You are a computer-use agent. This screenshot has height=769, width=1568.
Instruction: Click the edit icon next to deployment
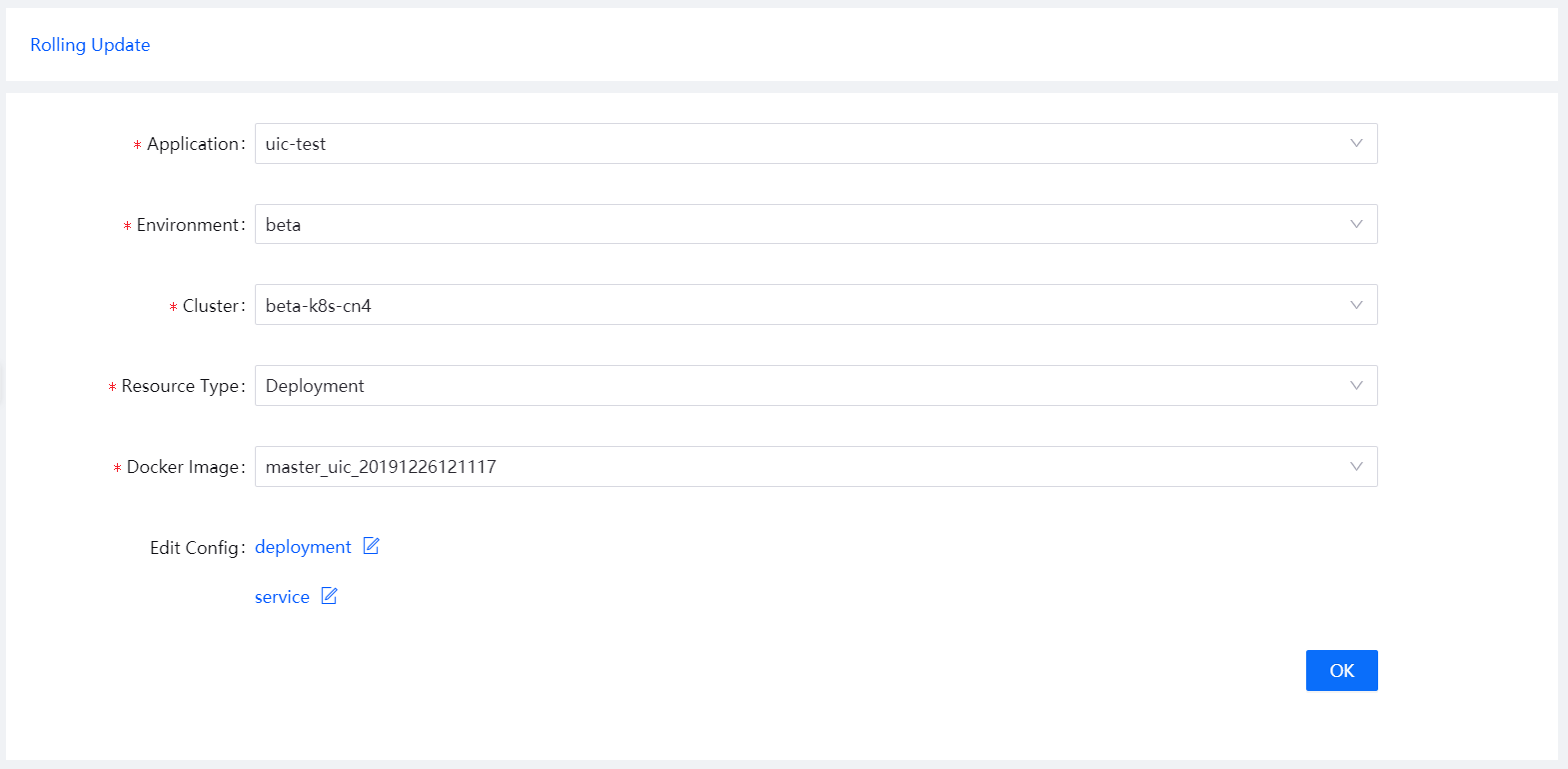371,546
